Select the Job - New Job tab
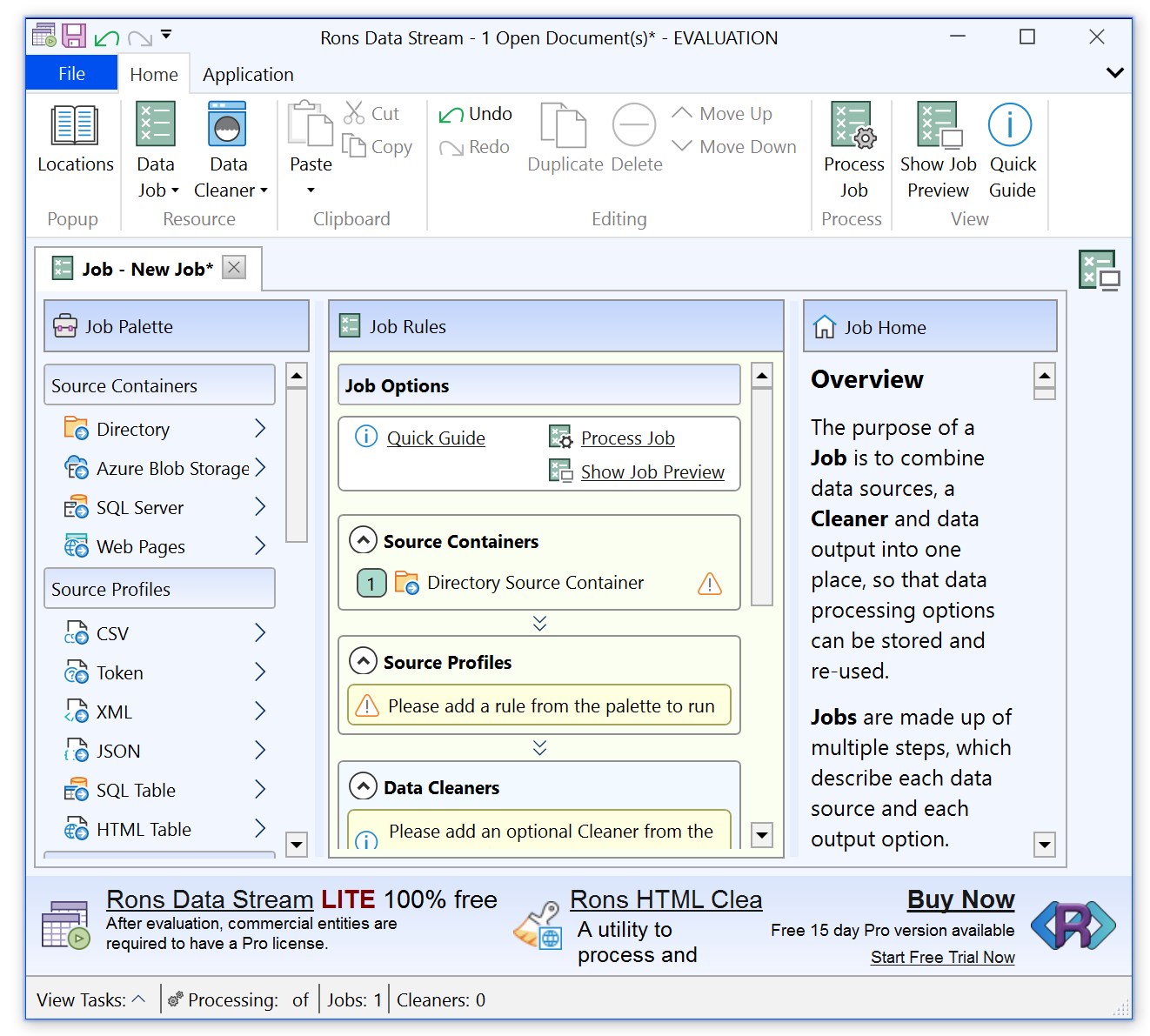 click(x=147, y=269)
